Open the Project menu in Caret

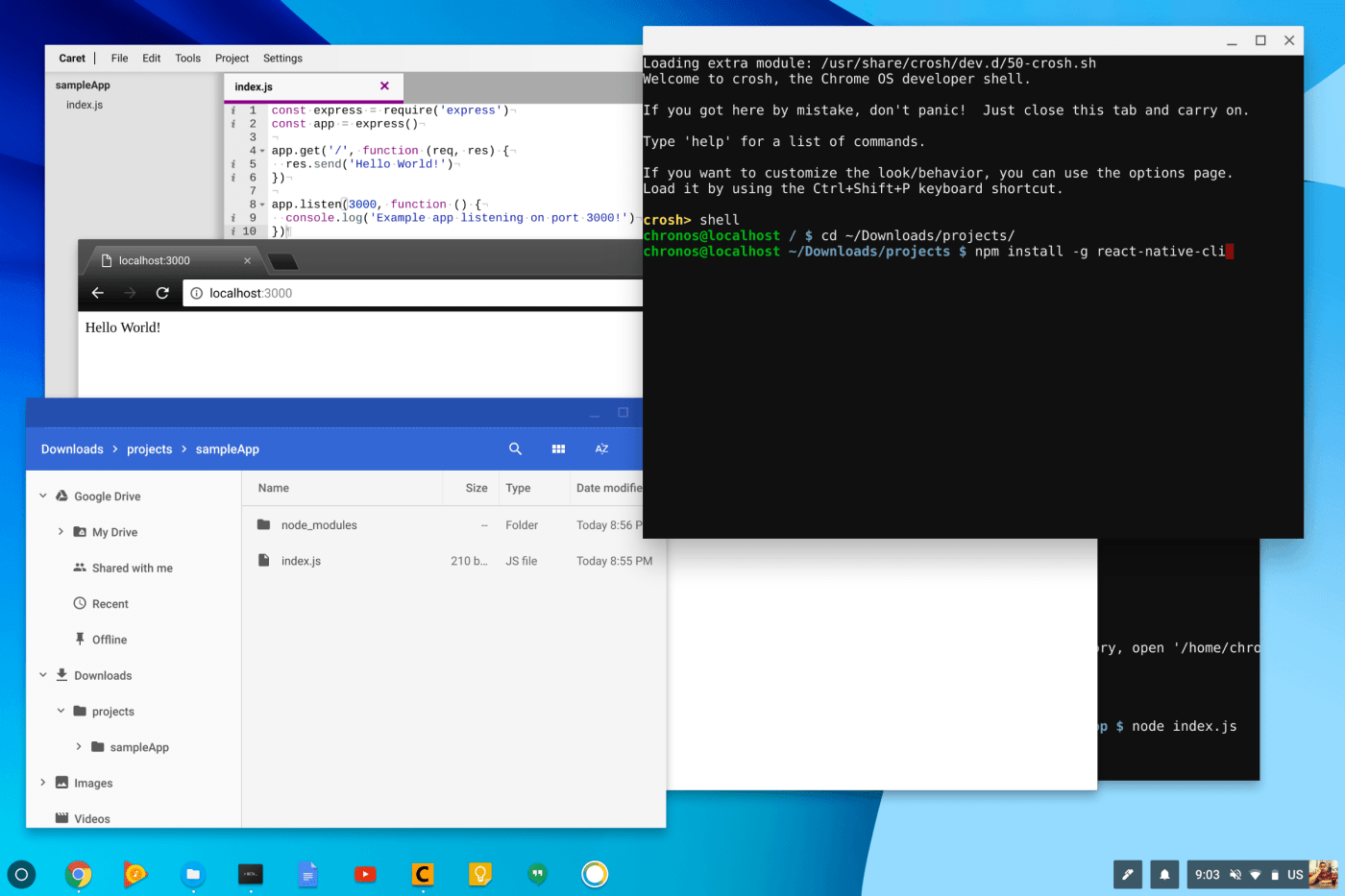tap(232, 59)
